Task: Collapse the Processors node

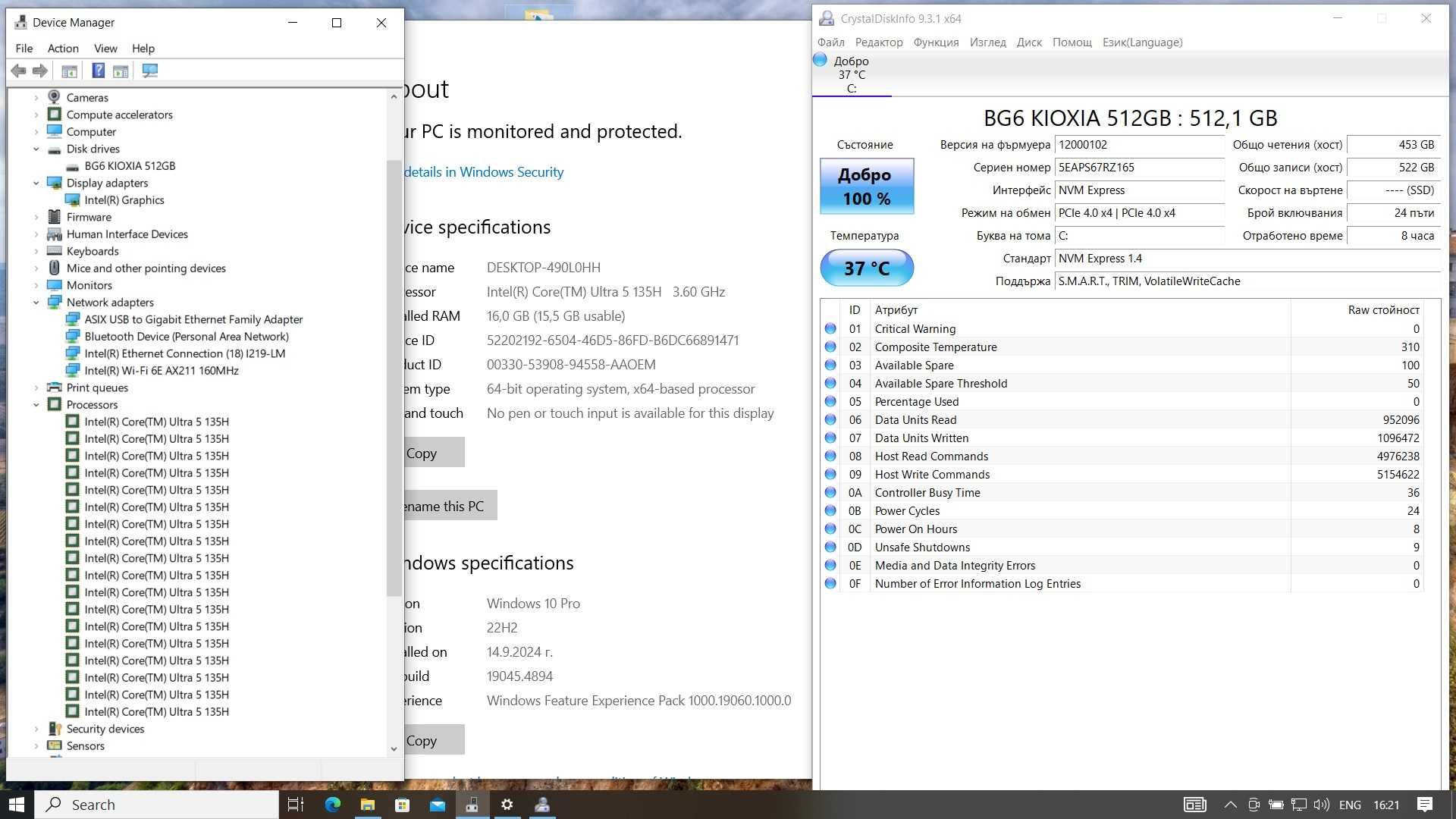Action: coord(36,404)
